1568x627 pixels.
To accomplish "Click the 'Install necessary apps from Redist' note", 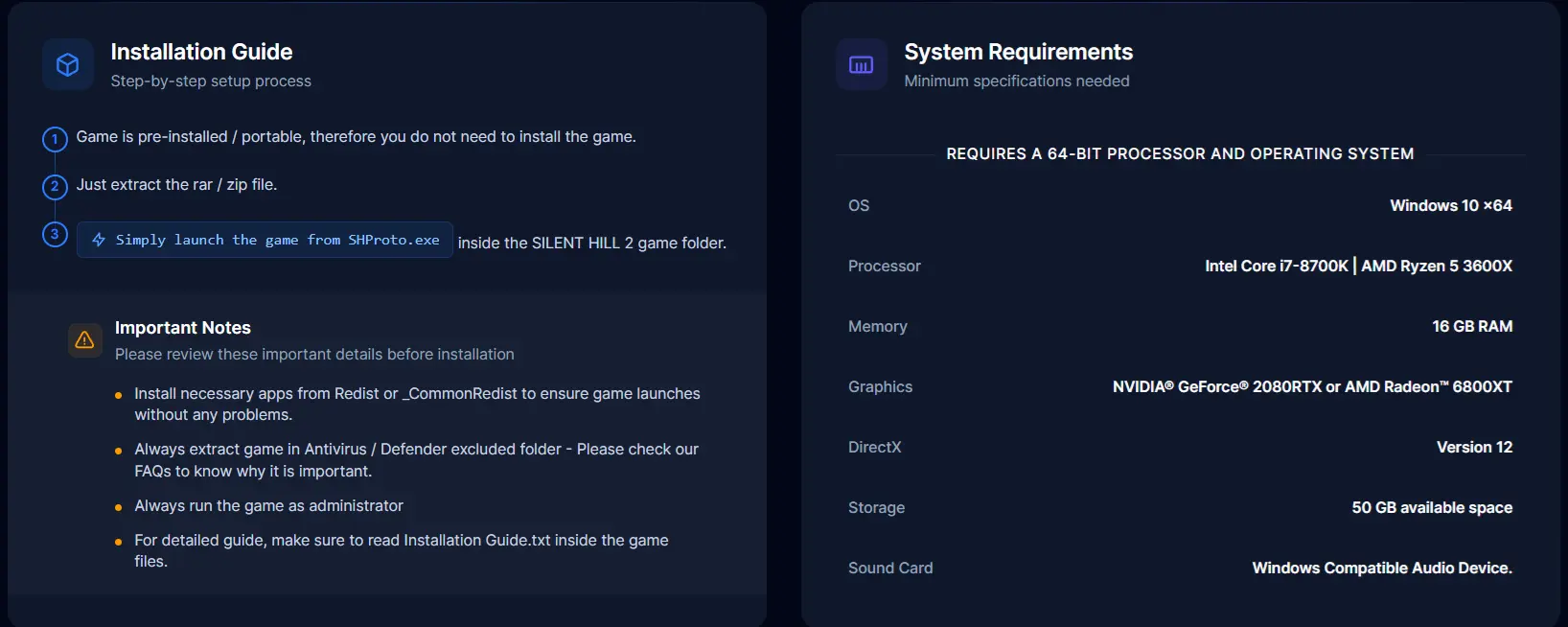I will [417, 404].
